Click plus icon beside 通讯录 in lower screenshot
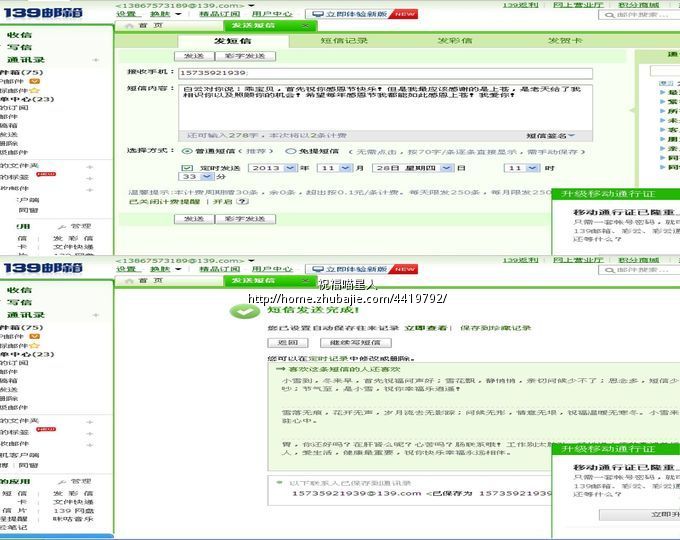This screenshot has height=540, width=680. (96, 315)
